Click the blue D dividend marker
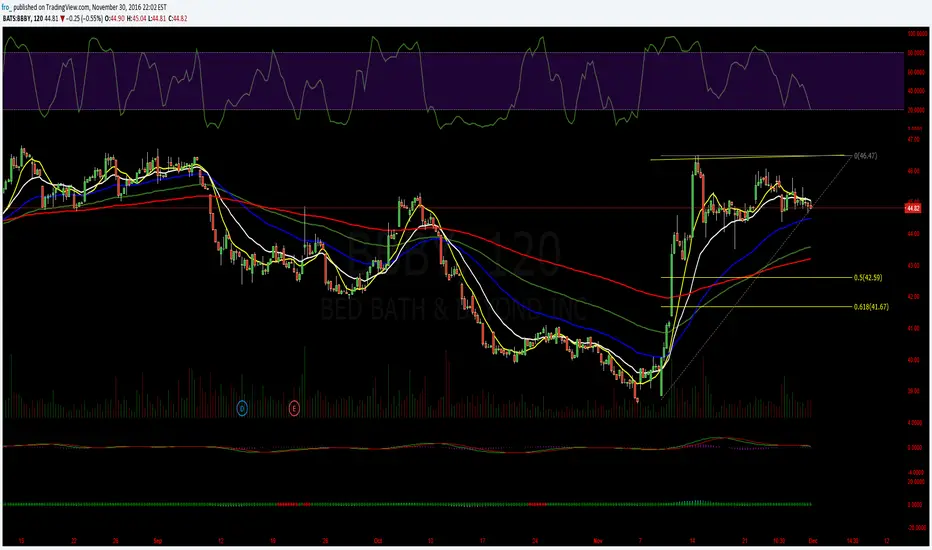The image size is (932, 550). point(242,408)
